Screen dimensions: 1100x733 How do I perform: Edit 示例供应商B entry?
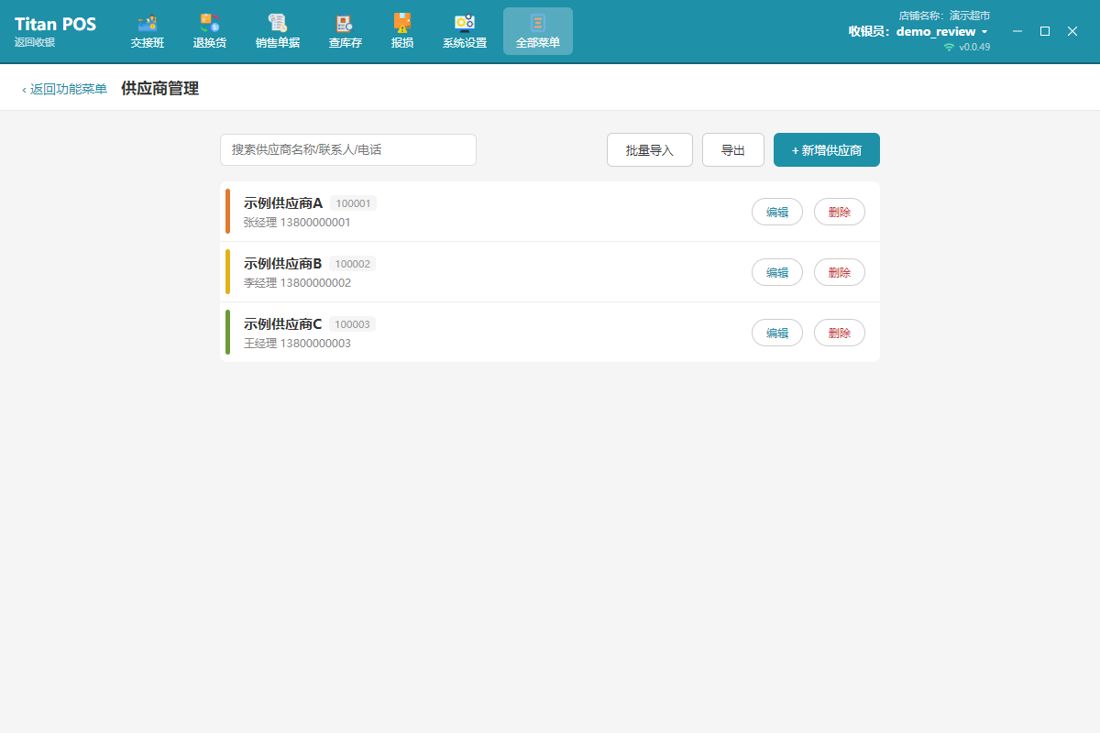tap(777, 272)
